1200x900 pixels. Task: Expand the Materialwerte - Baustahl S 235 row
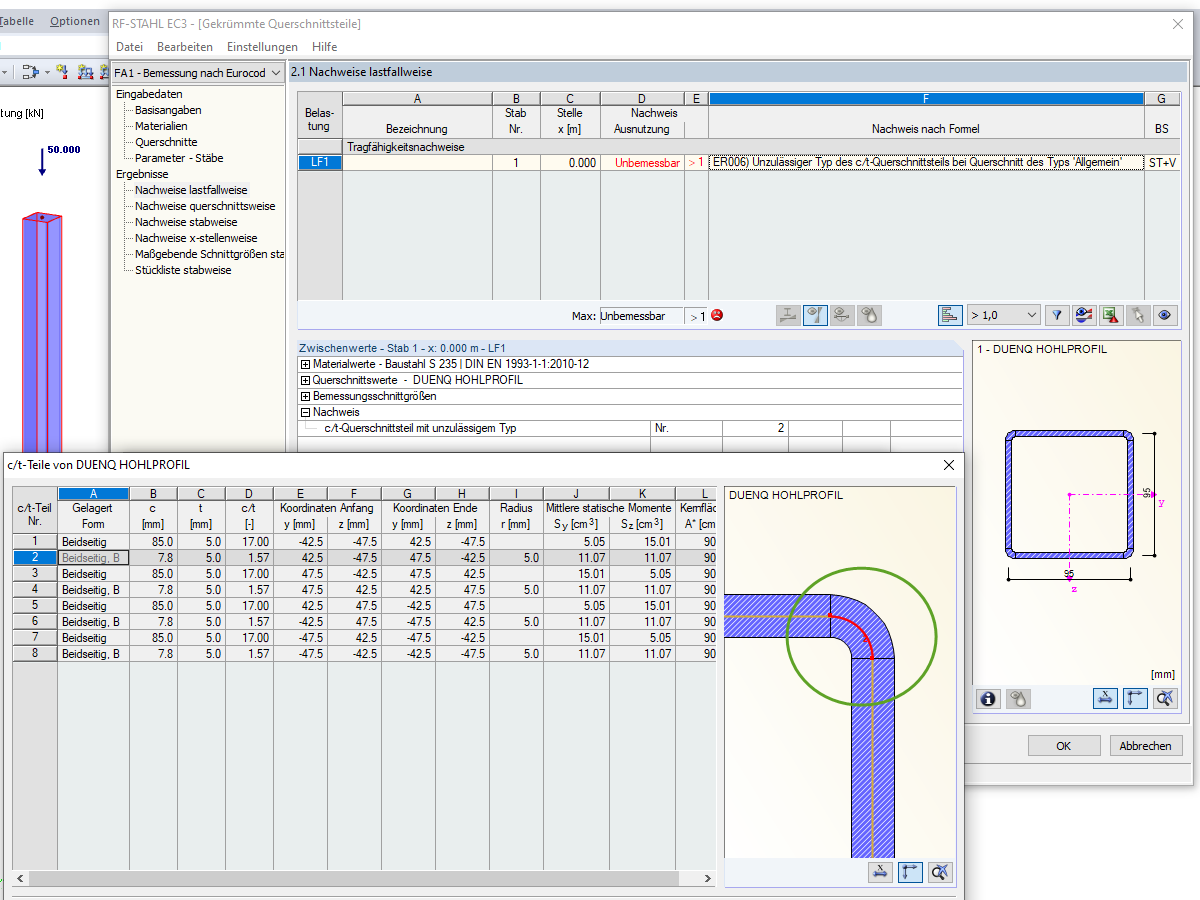point(305,364)
